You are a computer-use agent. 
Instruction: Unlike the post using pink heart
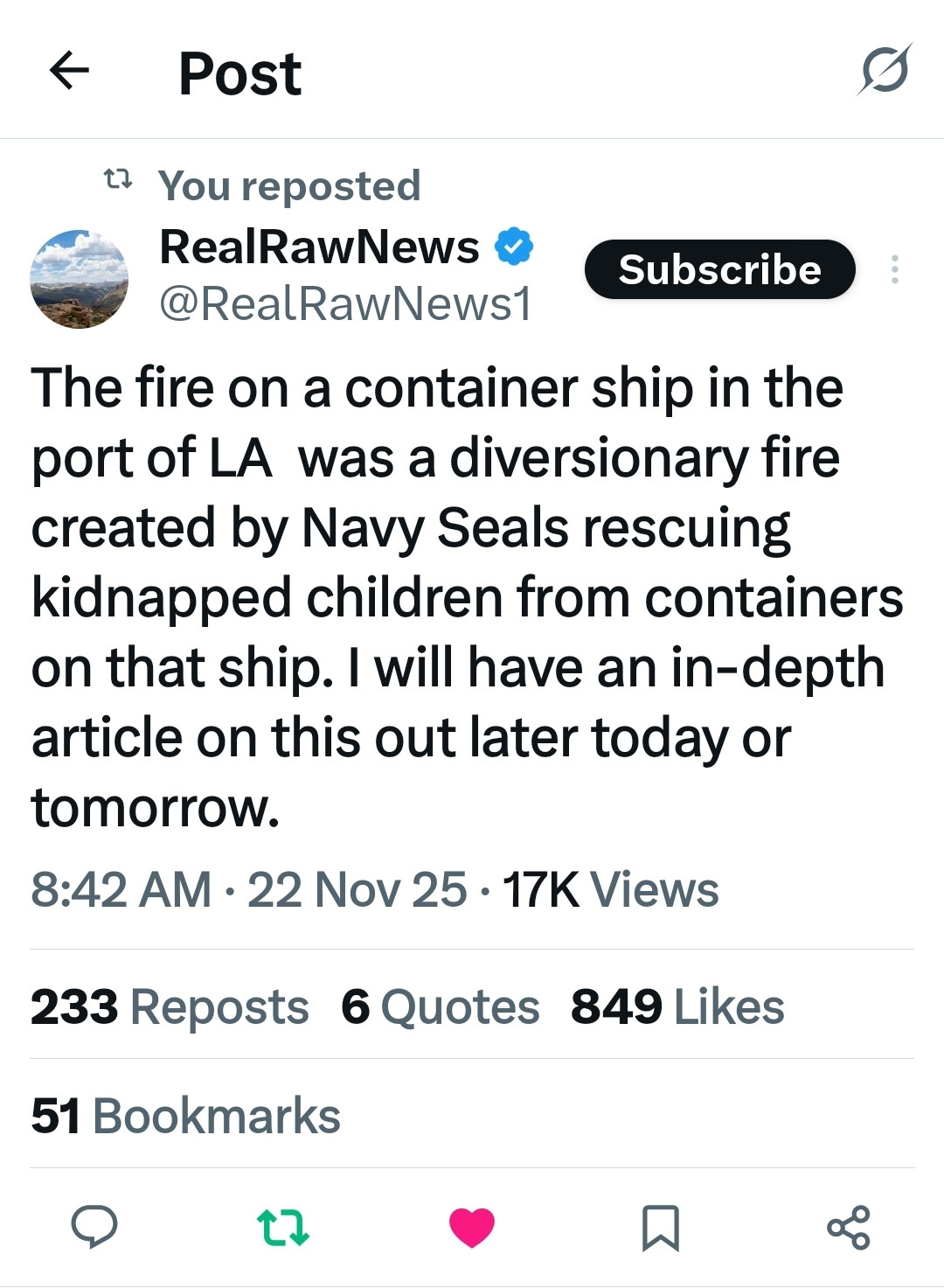point(472,1227)
